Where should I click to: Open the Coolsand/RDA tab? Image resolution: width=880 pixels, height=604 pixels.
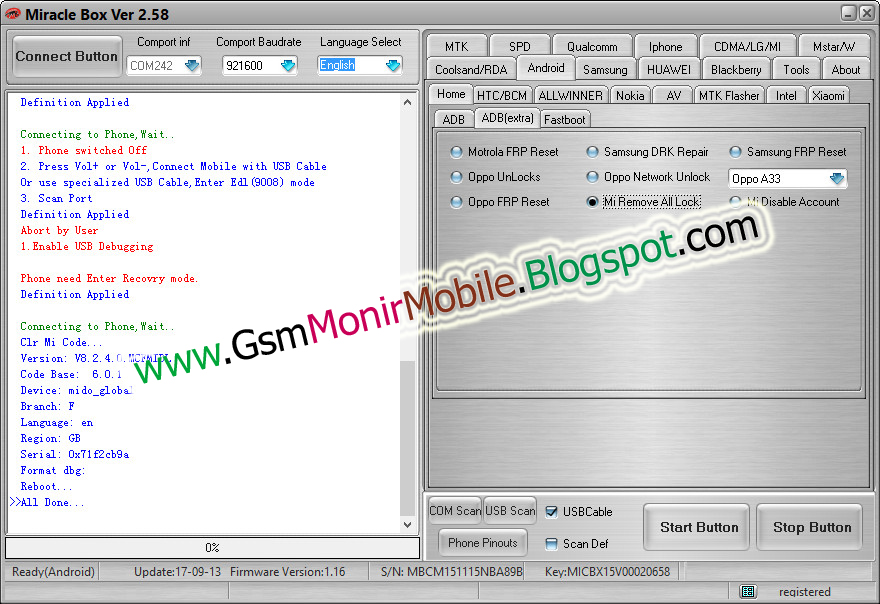point(471,70)
